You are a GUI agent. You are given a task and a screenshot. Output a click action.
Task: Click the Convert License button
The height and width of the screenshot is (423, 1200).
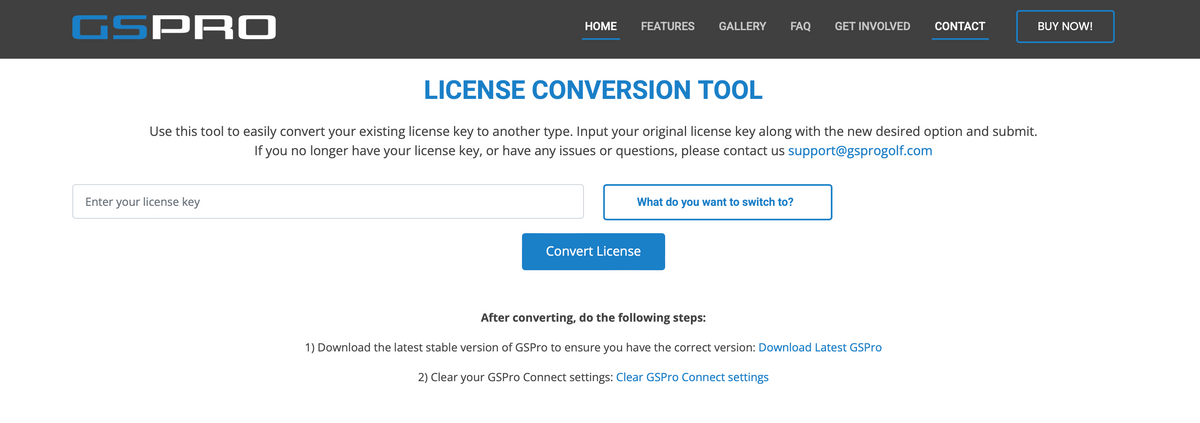tap(593, 251)
